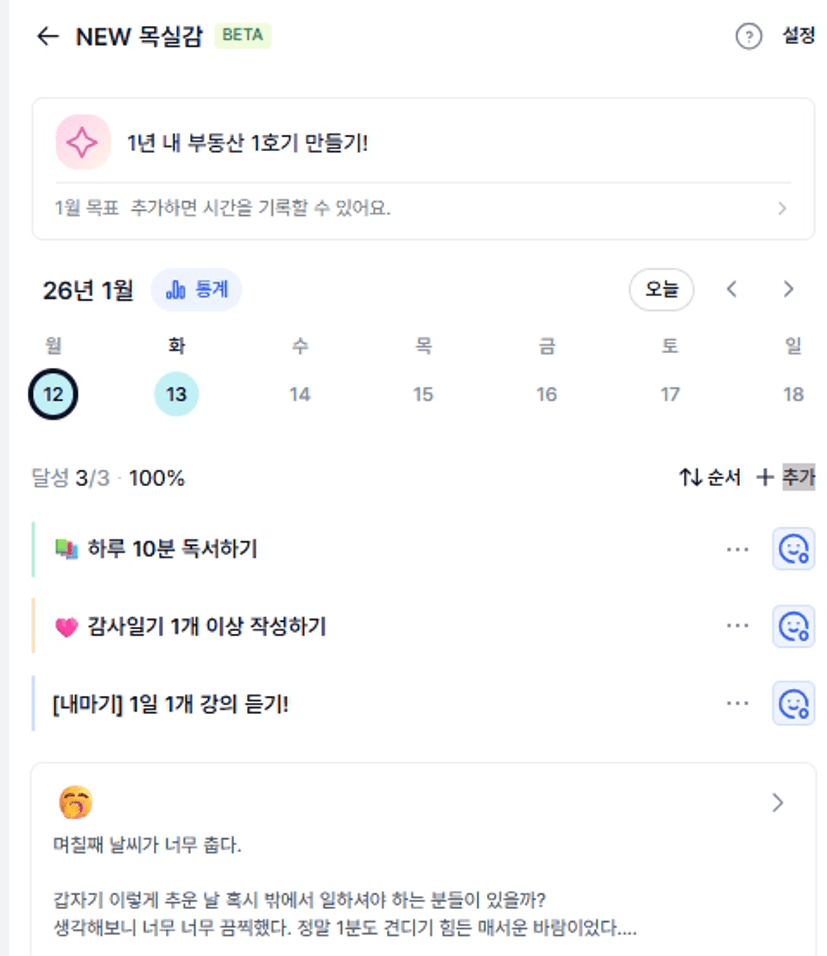Screen dimensions: 827x956
Task: Select Thursday the 15th in calendar
Action: pos(423,394)
